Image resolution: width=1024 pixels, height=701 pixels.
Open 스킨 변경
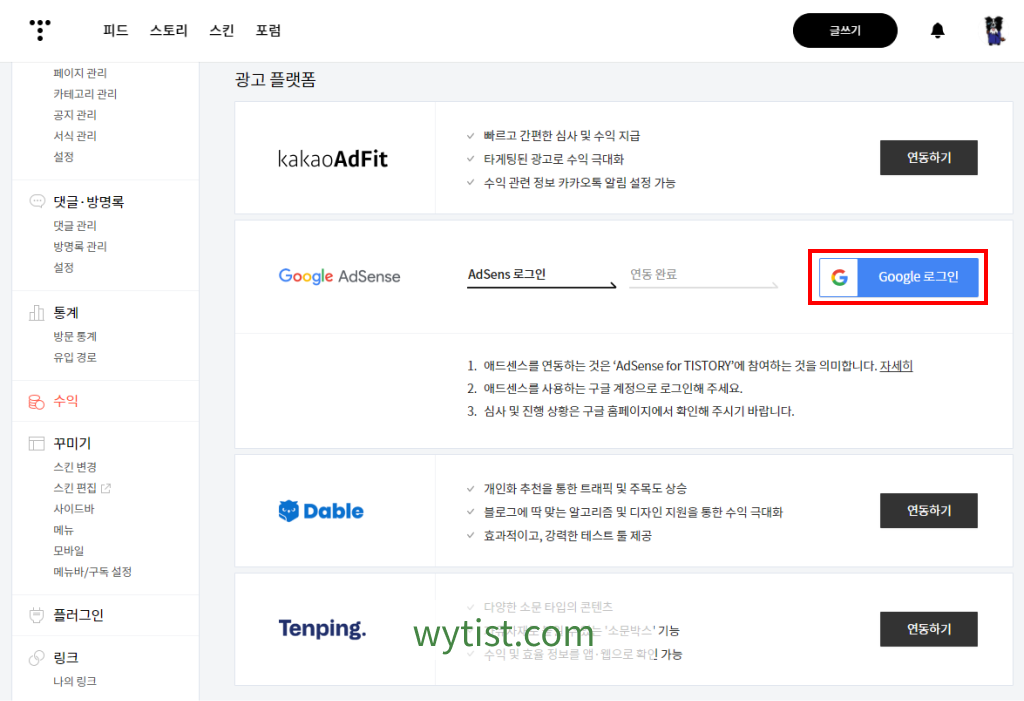(x=74, y=467)
